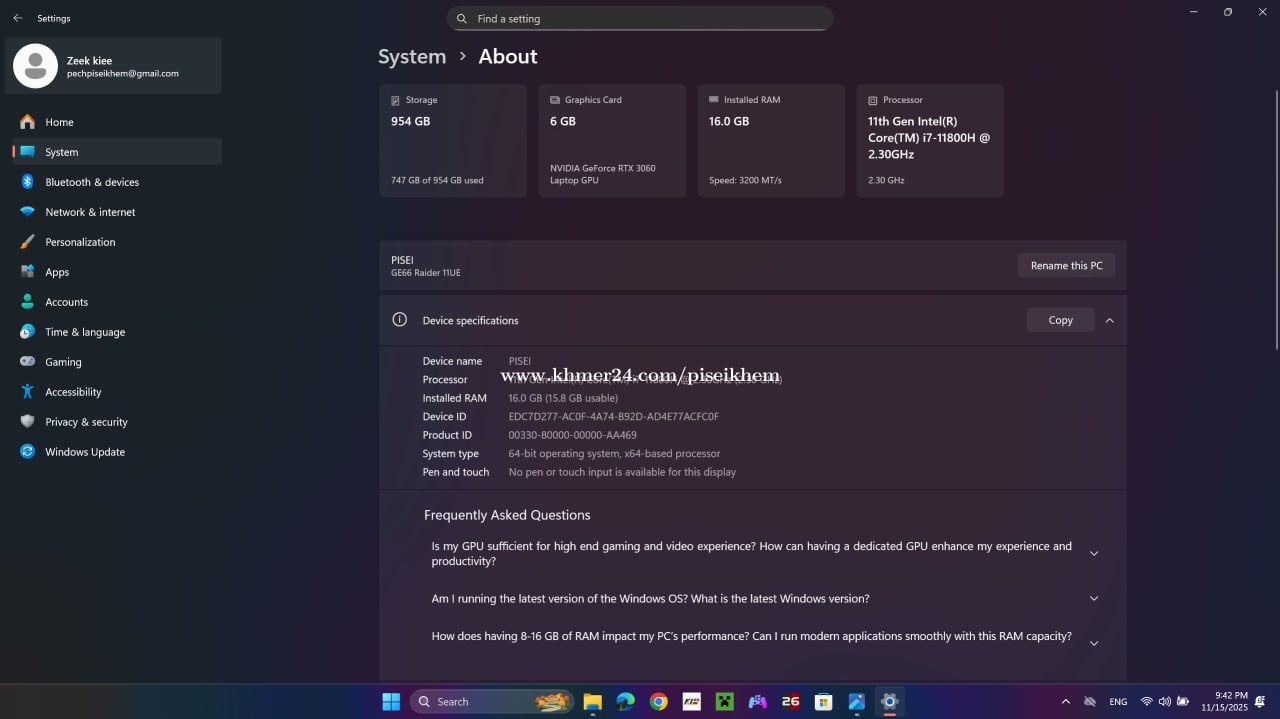This screenshot has width=1280, height=719.
Task: Open Network & internet settings icon
Action: 27,212
